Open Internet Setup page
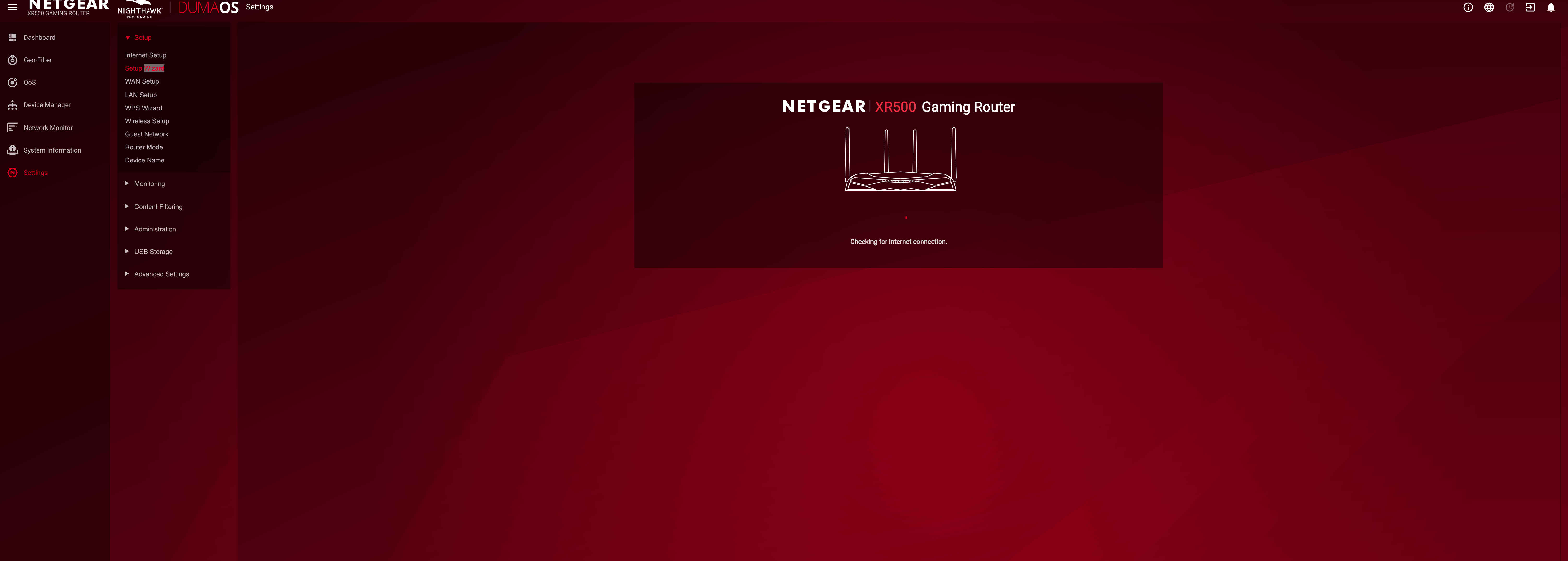1568x561 pixels. pyautogui.click(x=145, y=55)
